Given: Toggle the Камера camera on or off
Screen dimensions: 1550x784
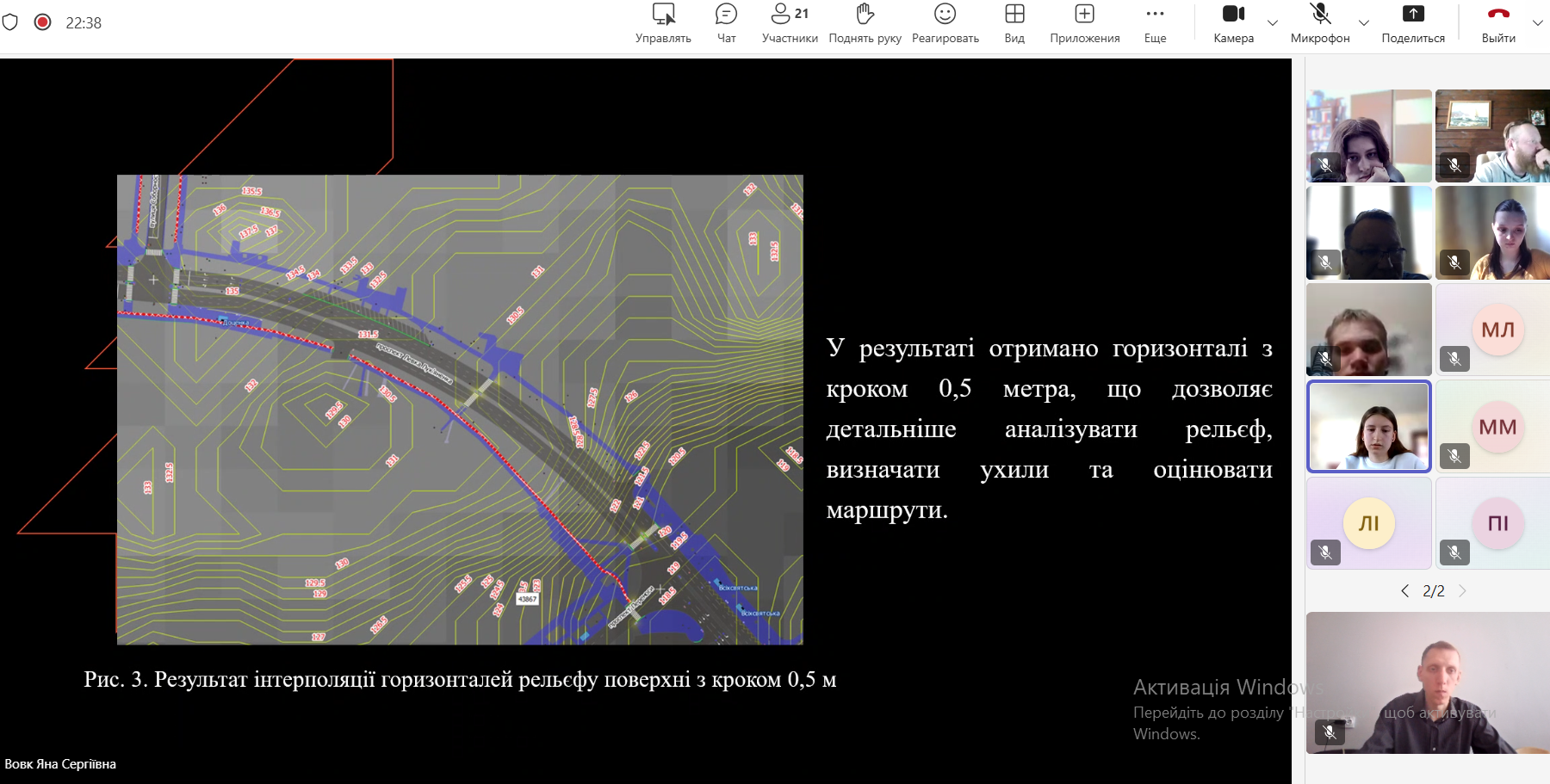Looking at the screenshot, I should click(x=1233, y=23).
